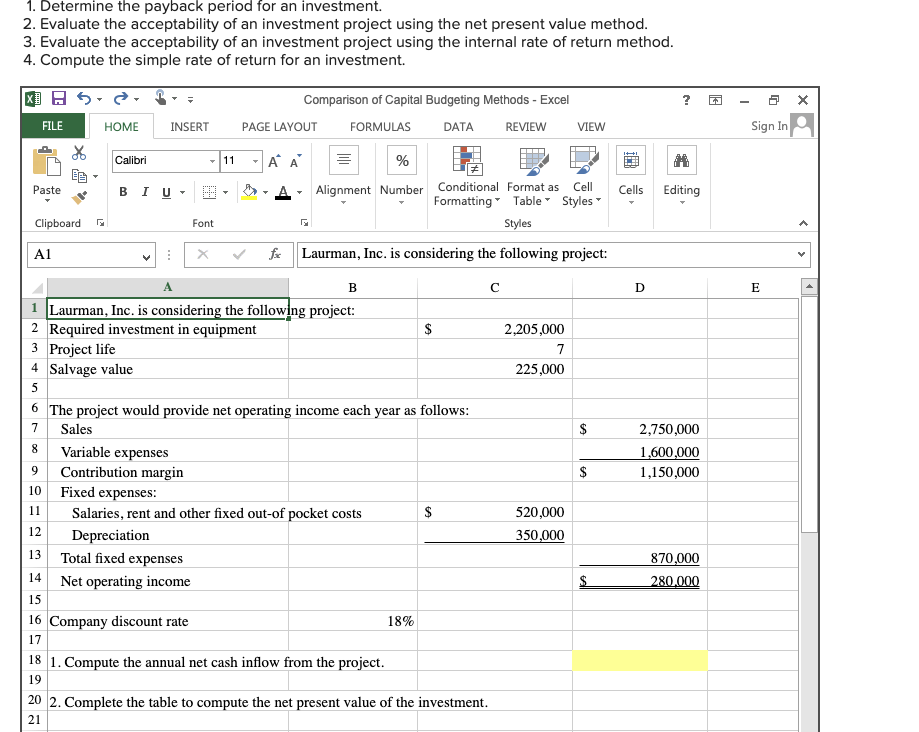Click the cell with 2,205,000 investment
The height and width of the screenshot is (732, 919).
495,329
